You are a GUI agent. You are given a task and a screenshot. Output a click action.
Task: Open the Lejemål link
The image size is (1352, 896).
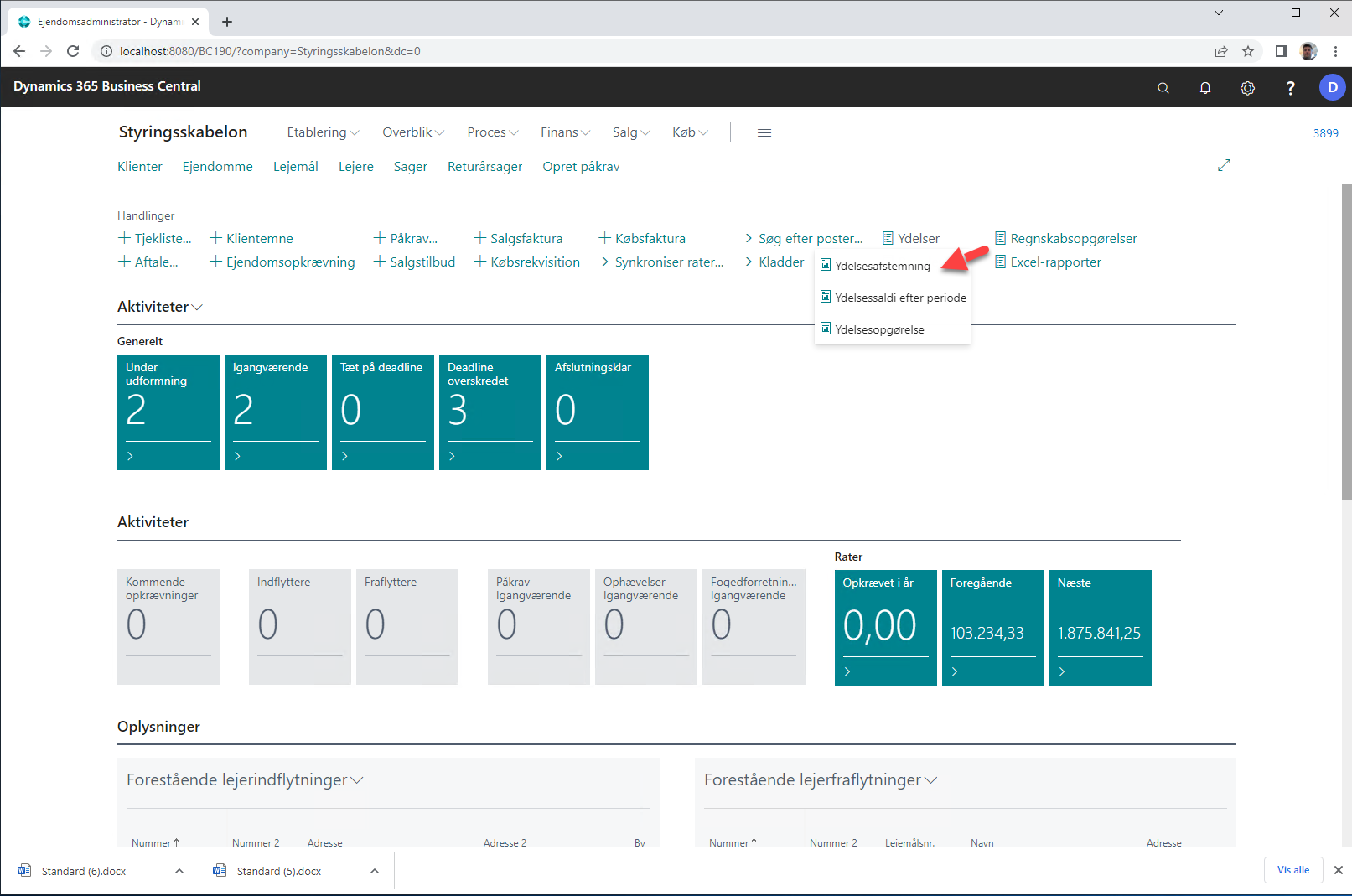[x=296, y=167]
